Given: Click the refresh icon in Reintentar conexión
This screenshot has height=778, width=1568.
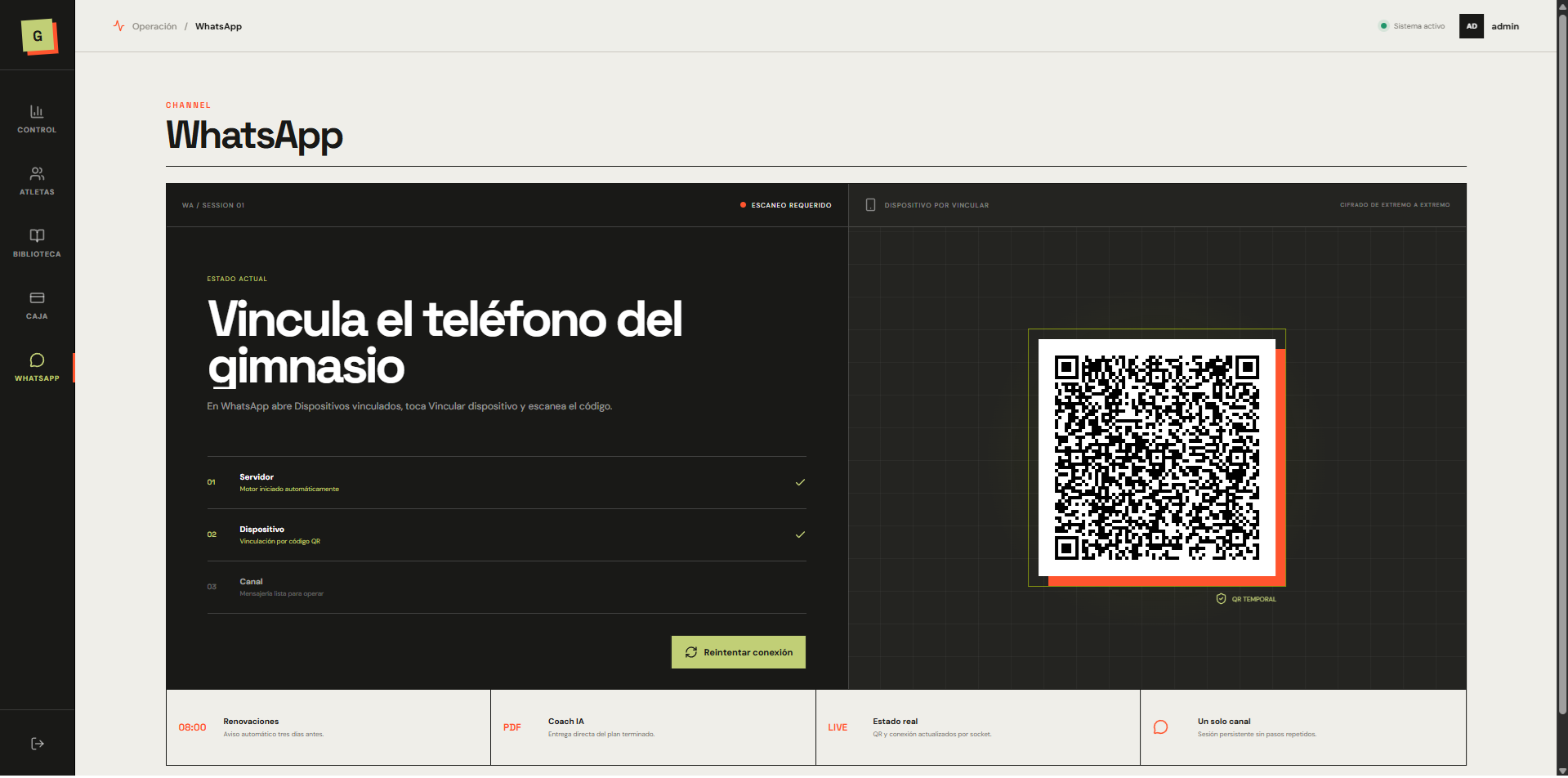Looking at the screenshot, I should 691,652.
